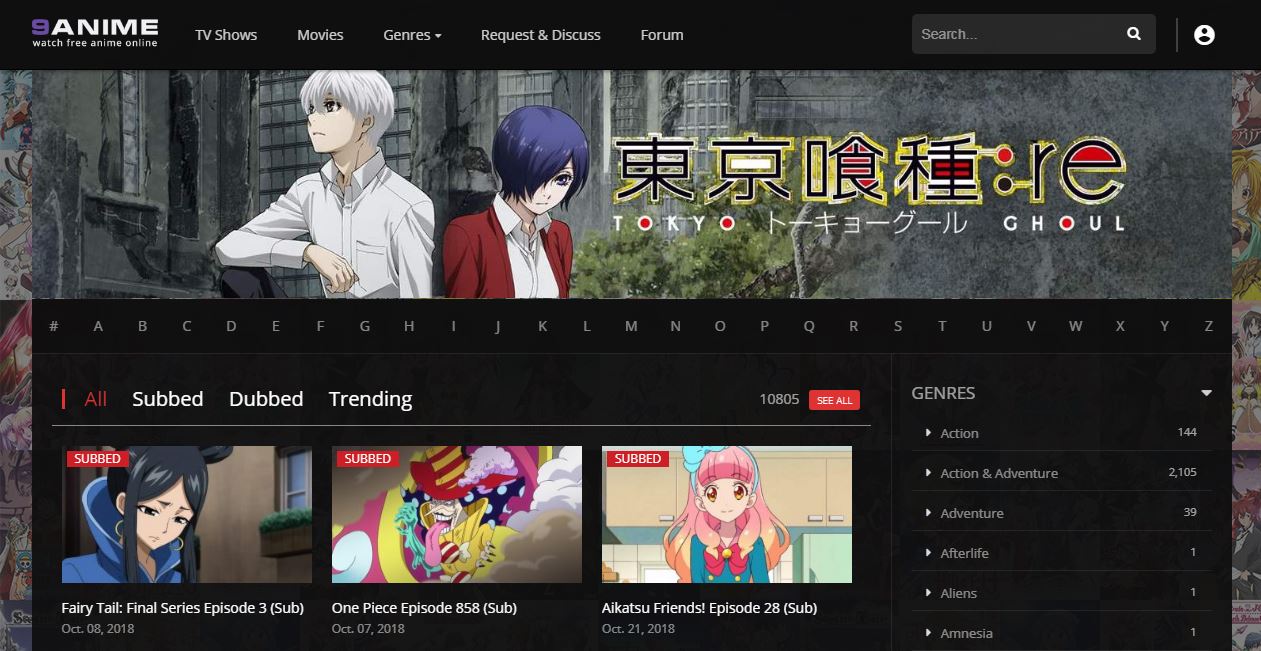Viewport: 1261px width, 651px height.
Task: Filter anime list by letter B
Action: (142, 326)
